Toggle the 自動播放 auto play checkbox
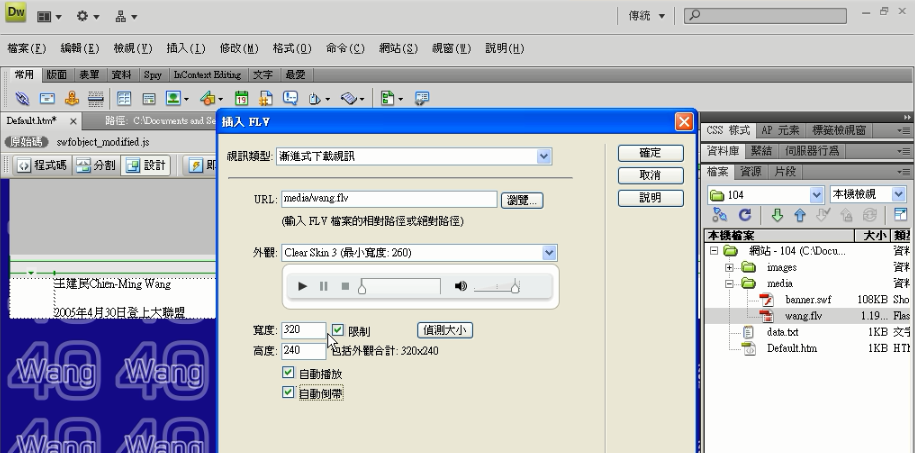The width and height of the screenshot is (915, 453). 288,372
